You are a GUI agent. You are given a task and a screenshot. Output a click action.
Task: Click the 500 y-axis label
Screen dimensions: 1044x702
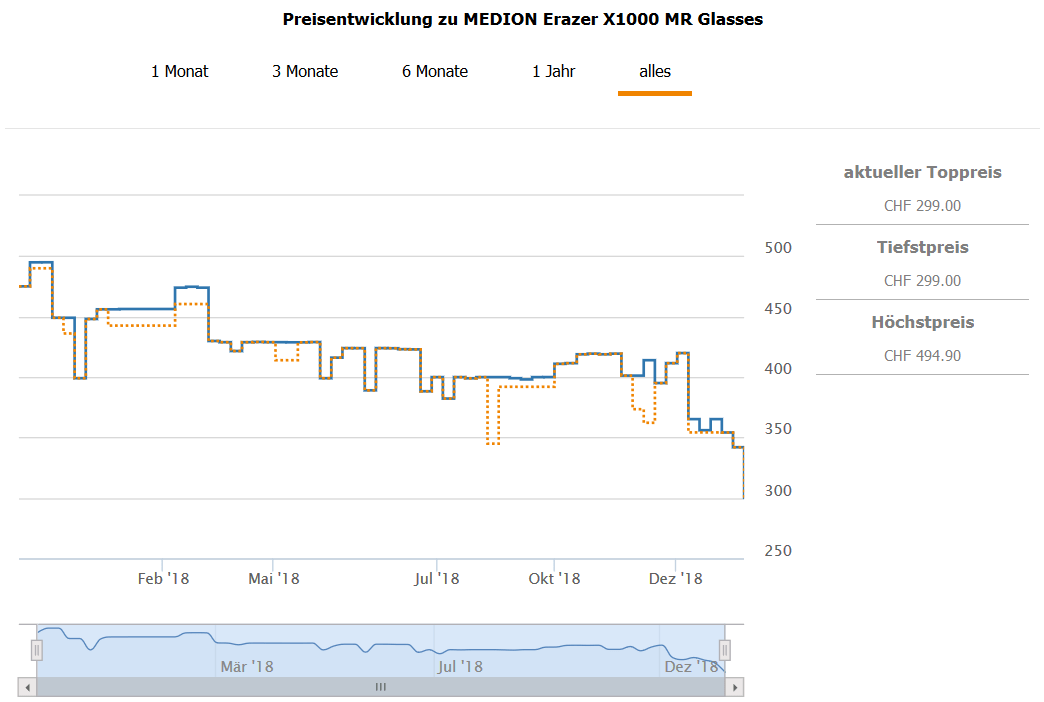[x=777, y=248]
